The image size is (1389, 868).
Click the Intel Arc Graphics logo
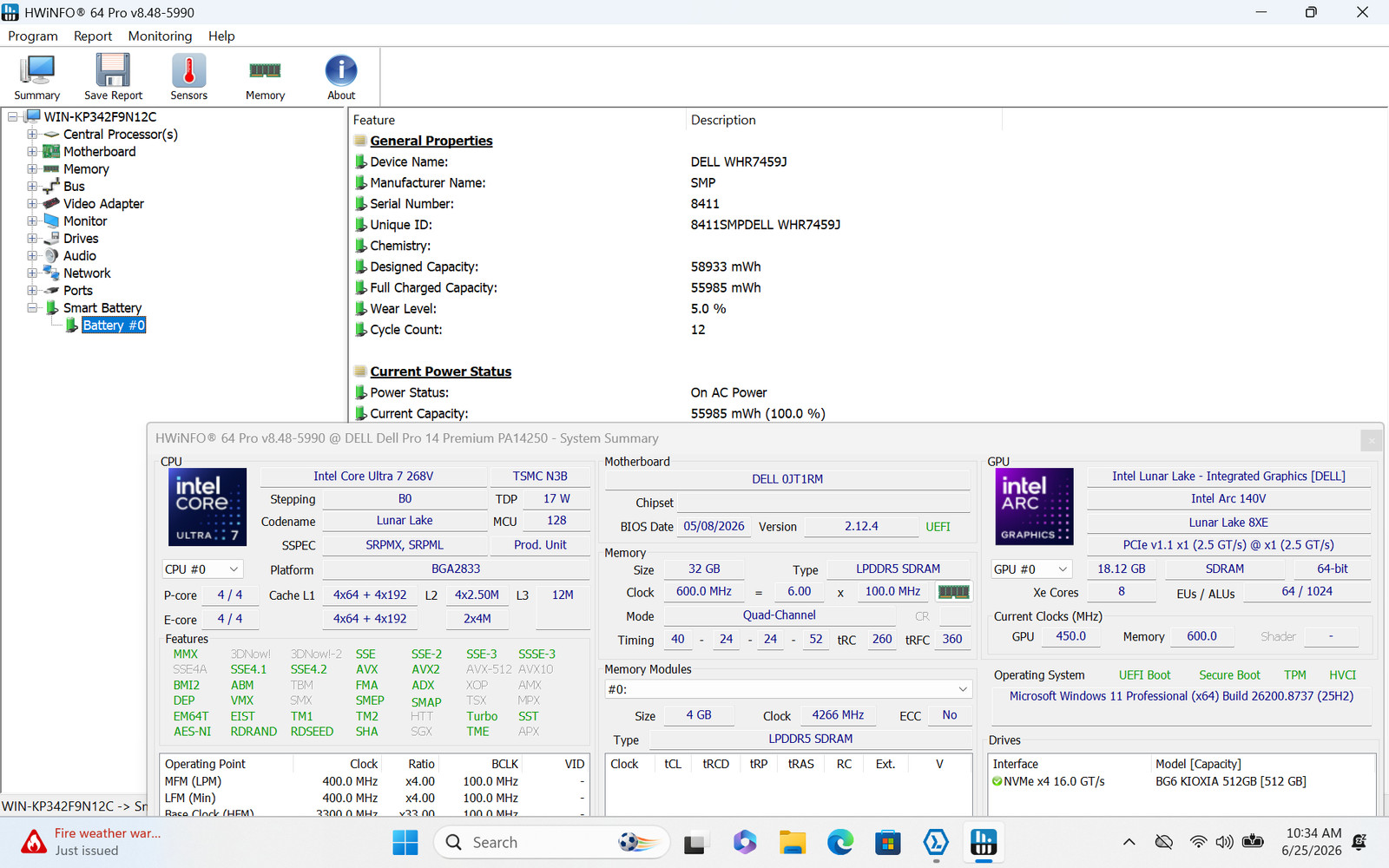click(x=1033, y=507)
